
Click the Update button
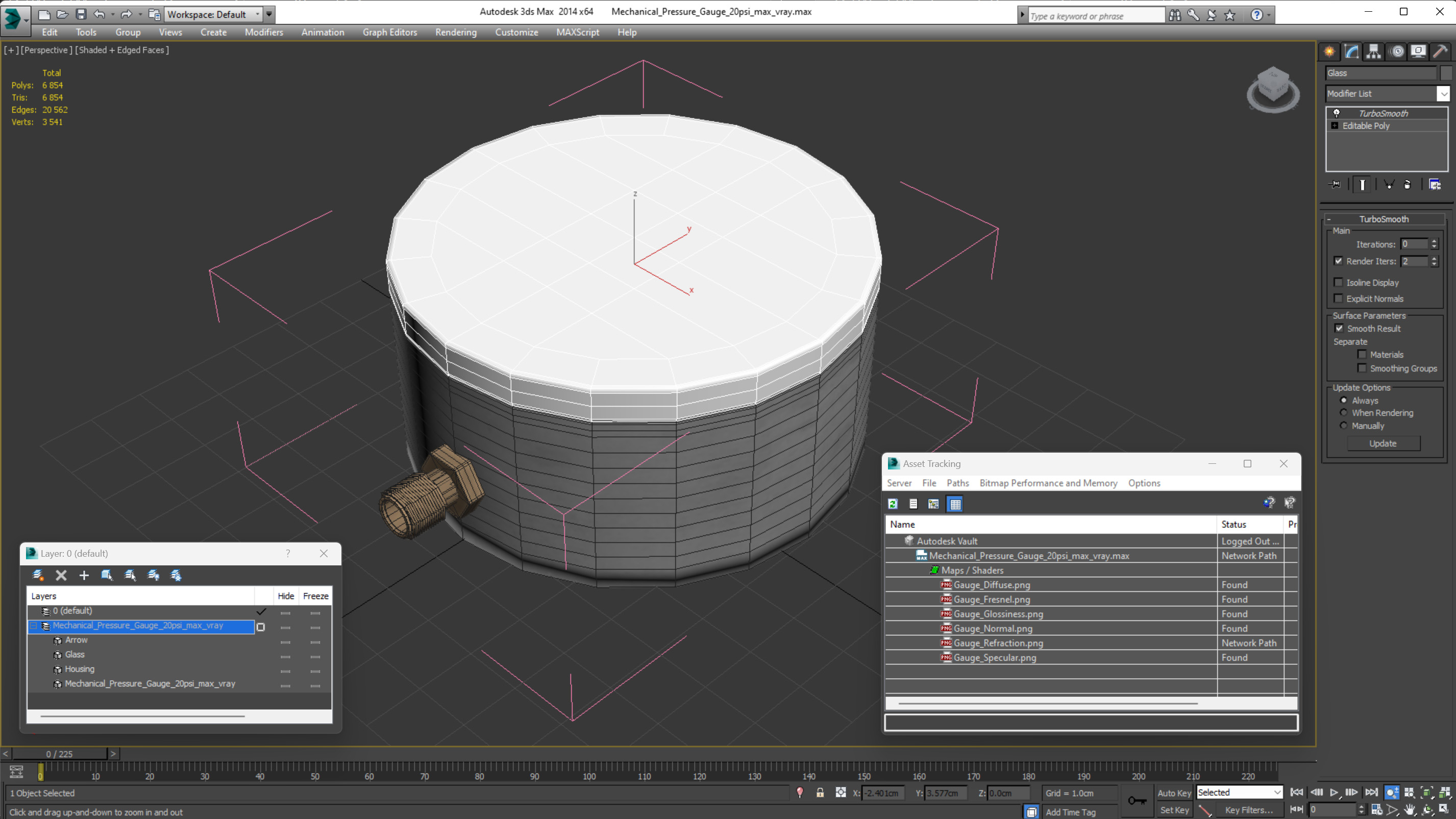tap(1383, 443)
